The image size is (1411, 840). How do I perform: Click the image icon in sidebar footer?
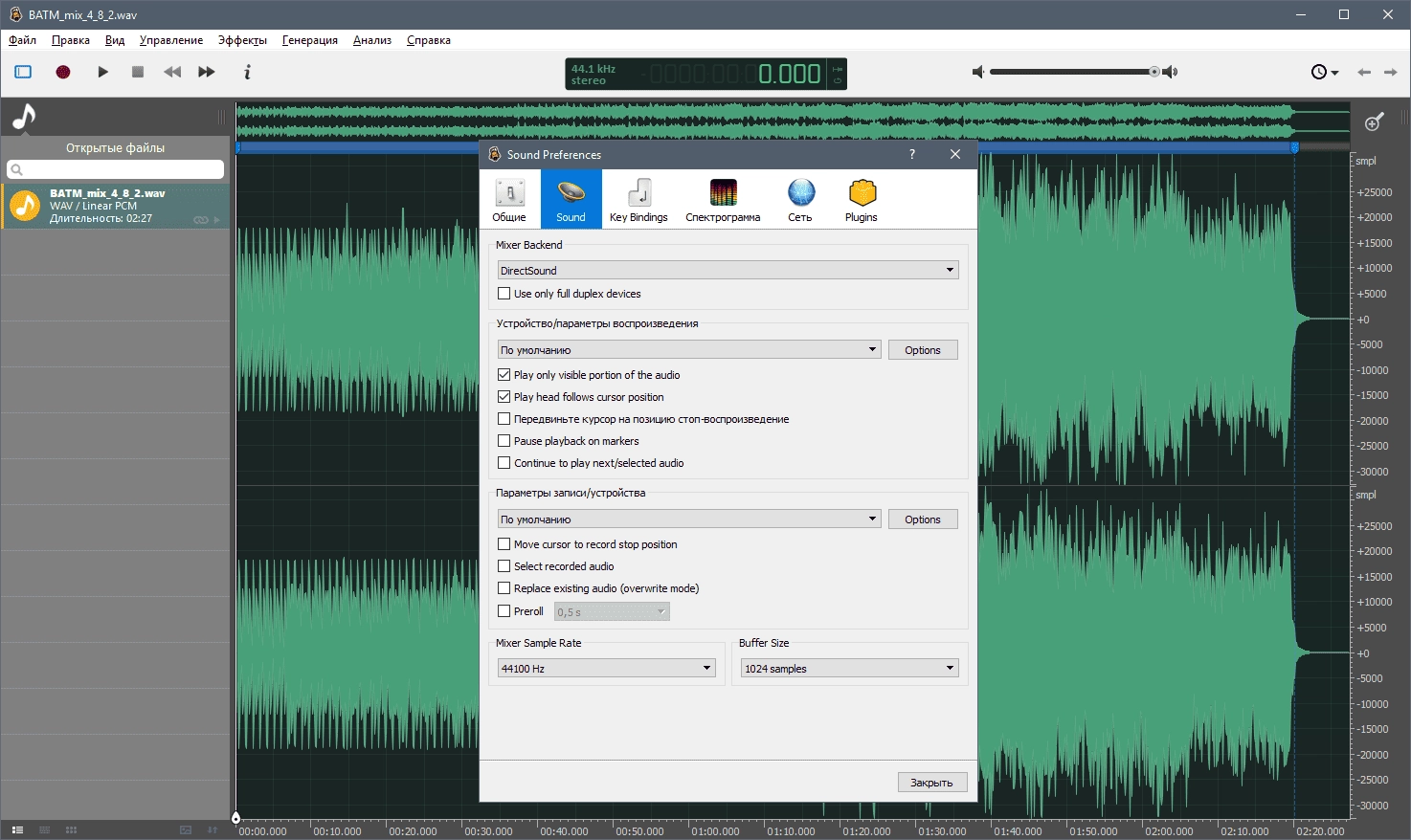(x=186, y=829)
